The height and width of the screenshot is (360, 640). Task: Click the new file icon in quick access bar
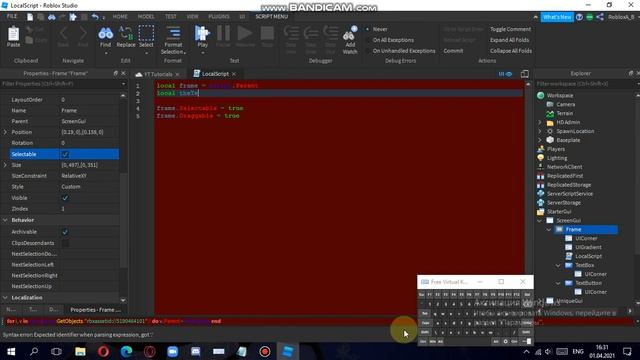click(x=30, y=17)
